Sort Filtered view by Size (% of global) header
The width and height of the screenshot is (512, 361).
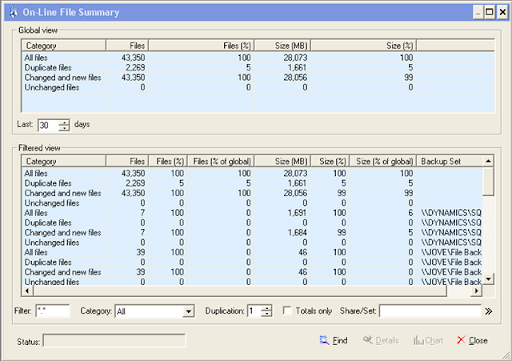coord(383,161)
